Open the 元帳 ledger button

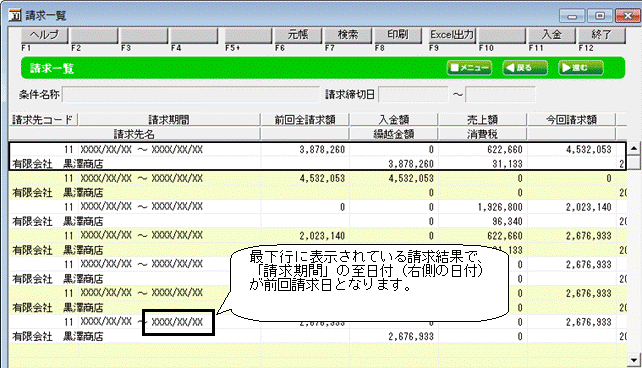tap(298, 35)
